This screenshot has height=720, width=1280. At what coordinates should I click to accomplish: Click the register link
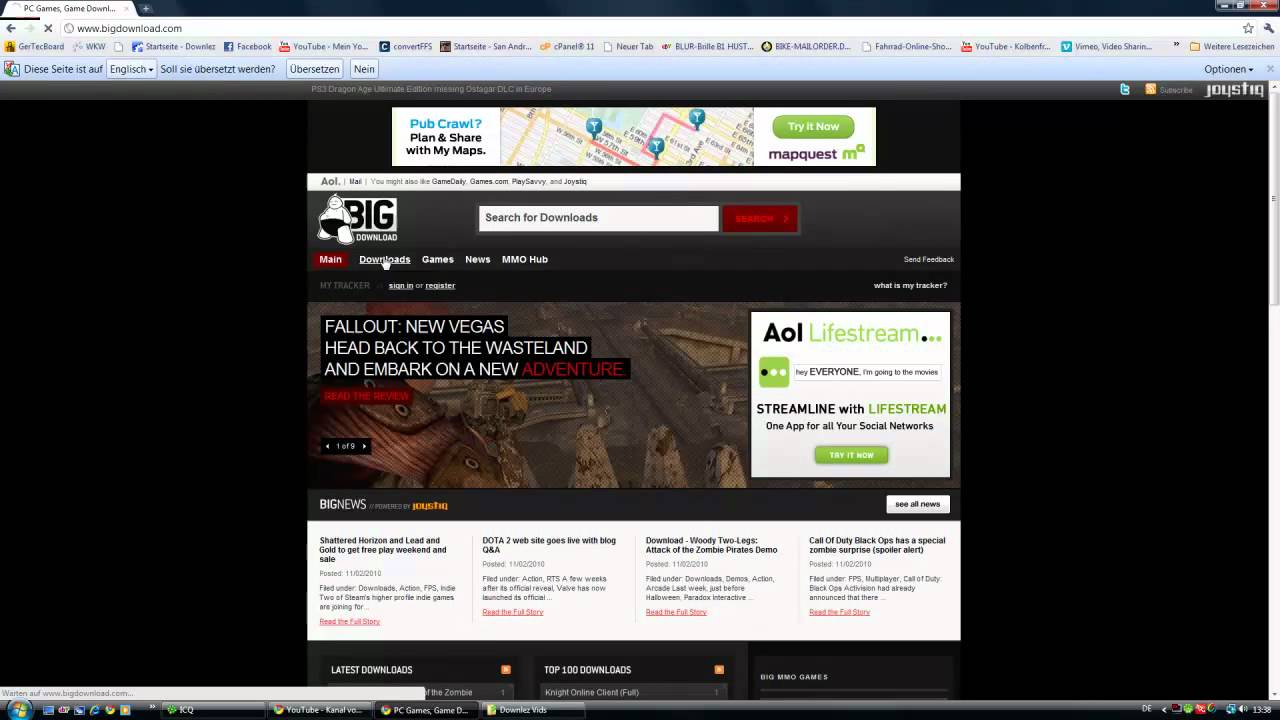pyautogui.click(x=440, y=286)
